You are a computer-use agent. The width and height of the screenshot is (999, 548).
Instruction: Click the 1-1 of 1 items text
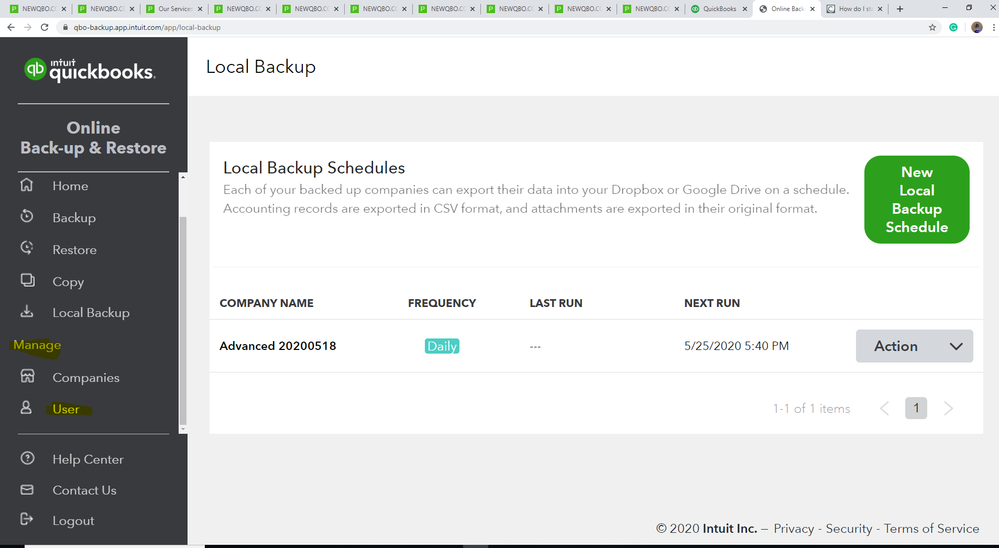pyautogui.click(x=812, y=408)
